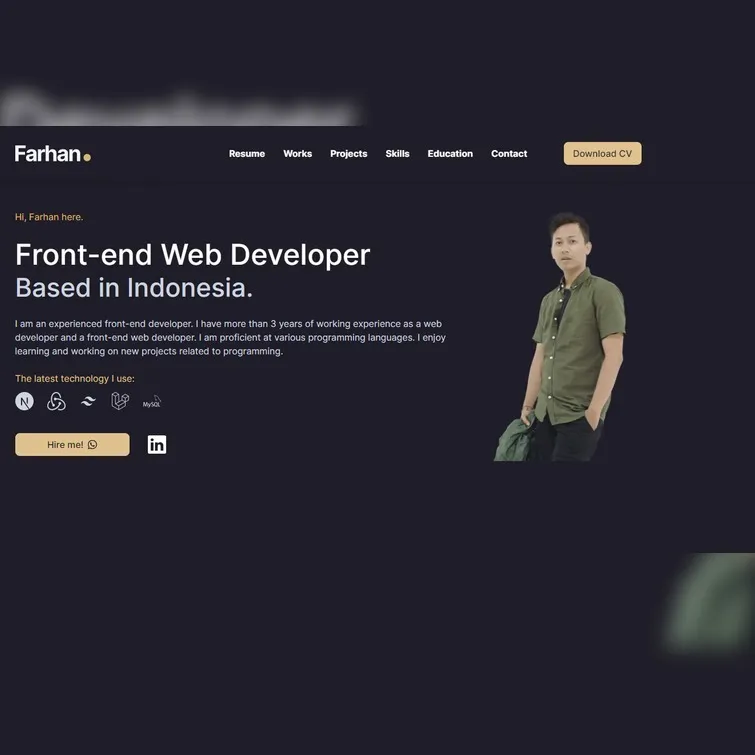The height and width of the screenshot is (755, 755).
Task: Open the Contact nav link
Action: [509, 154]
